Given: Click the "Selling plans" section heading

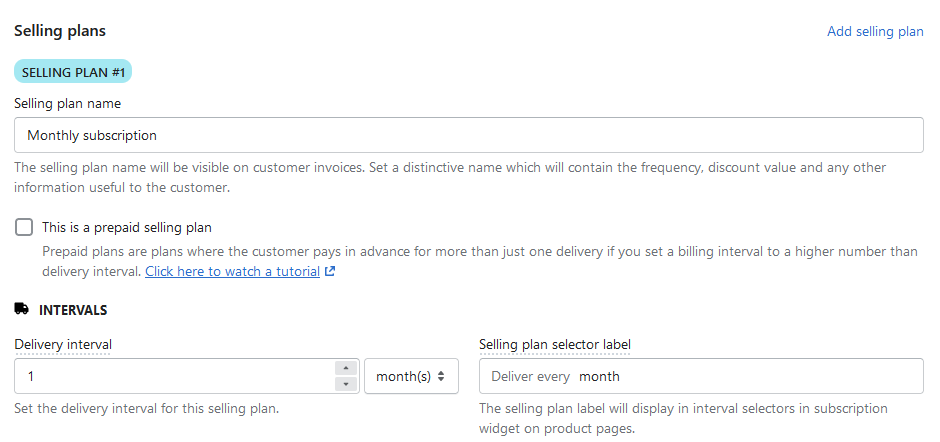Looking at the screenshot, I should pos(60,31).
